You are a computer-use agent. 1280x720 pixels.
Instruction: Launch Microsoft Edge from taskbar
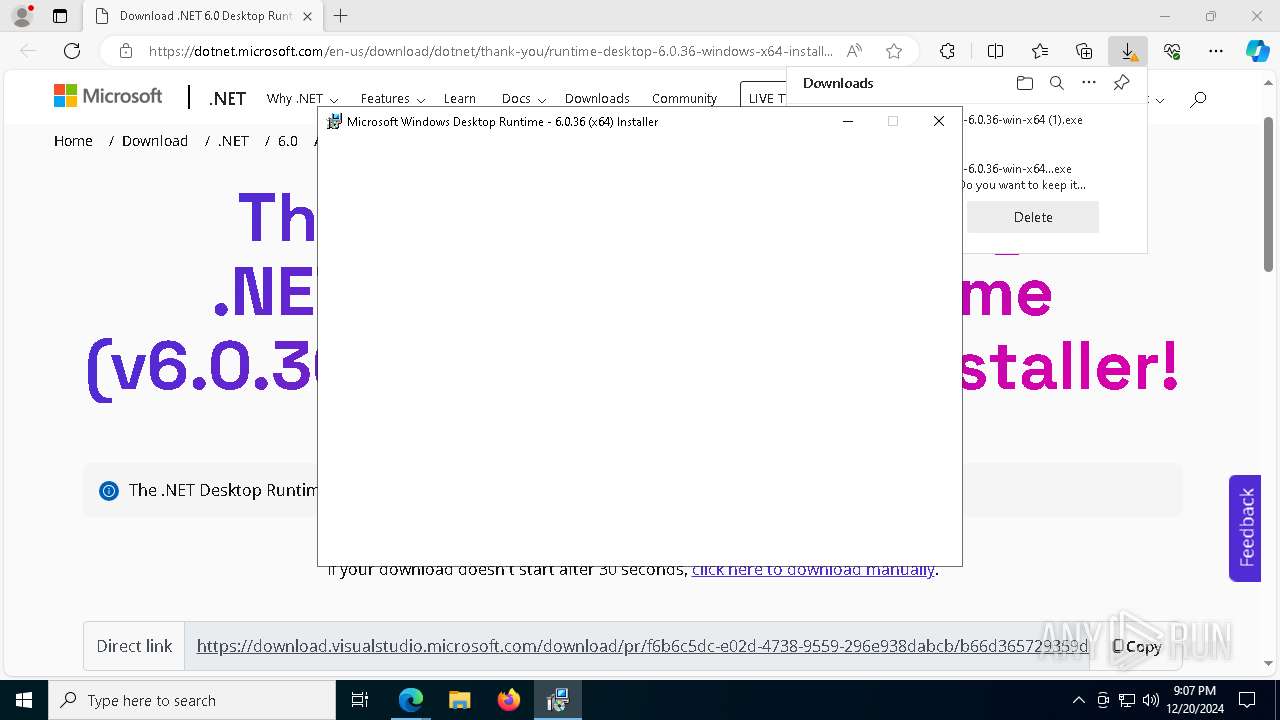click(410, 700)
